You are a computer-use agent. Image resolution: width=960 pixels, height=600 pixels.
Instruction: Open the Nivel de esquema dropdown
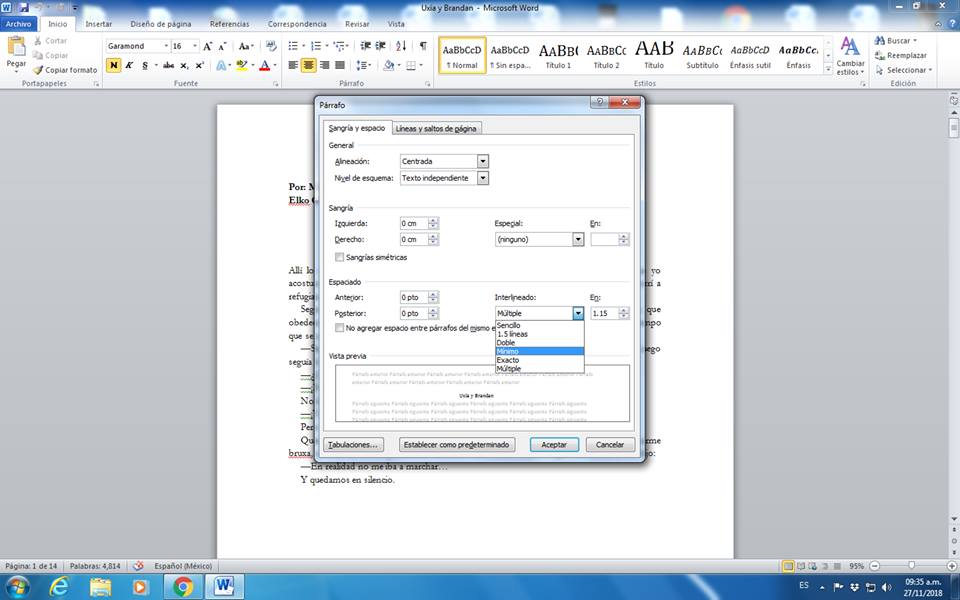[483, 178]
